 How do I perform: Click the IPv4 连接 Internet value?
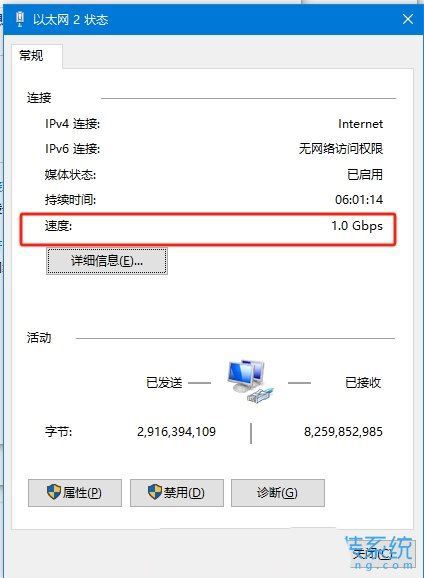(x=361, y=124)
